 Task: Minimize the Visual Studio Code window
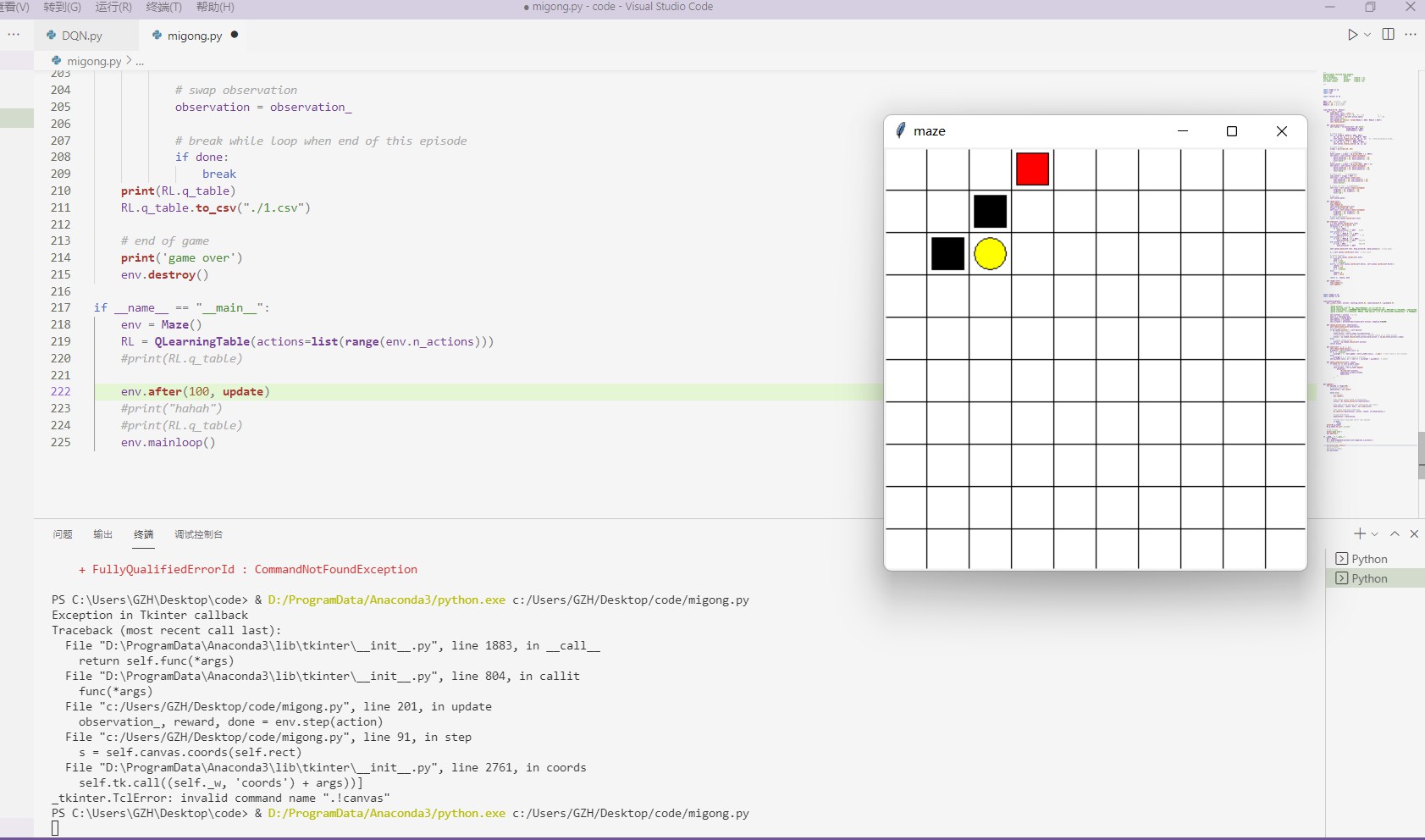(1330, 7)
